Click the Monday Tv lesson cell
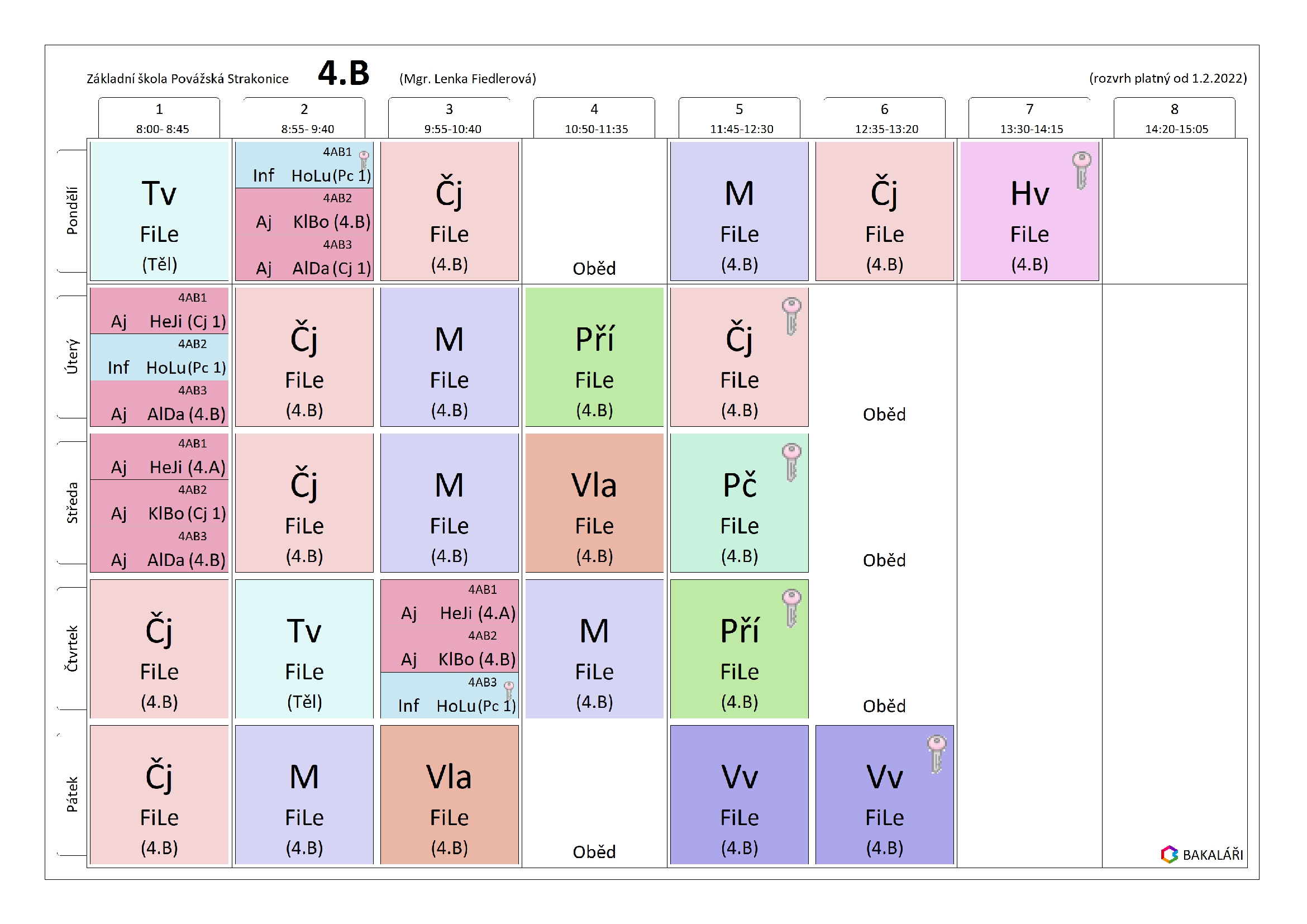This screenshot has height=924, width=1307. pyautogui.click(x=159, y=211)
